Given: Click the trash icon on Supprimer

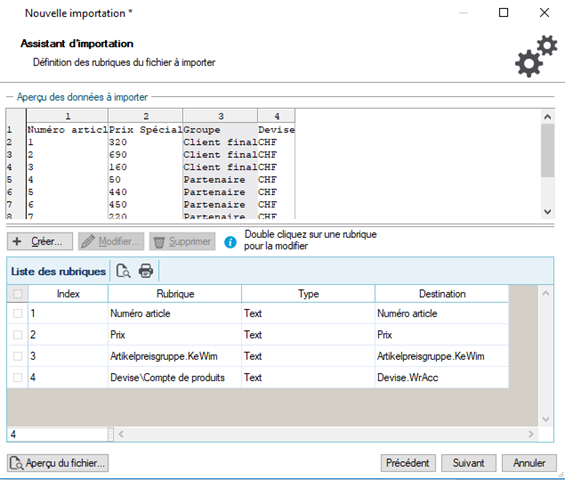Looking at the screenshot, I should (159, 242).
